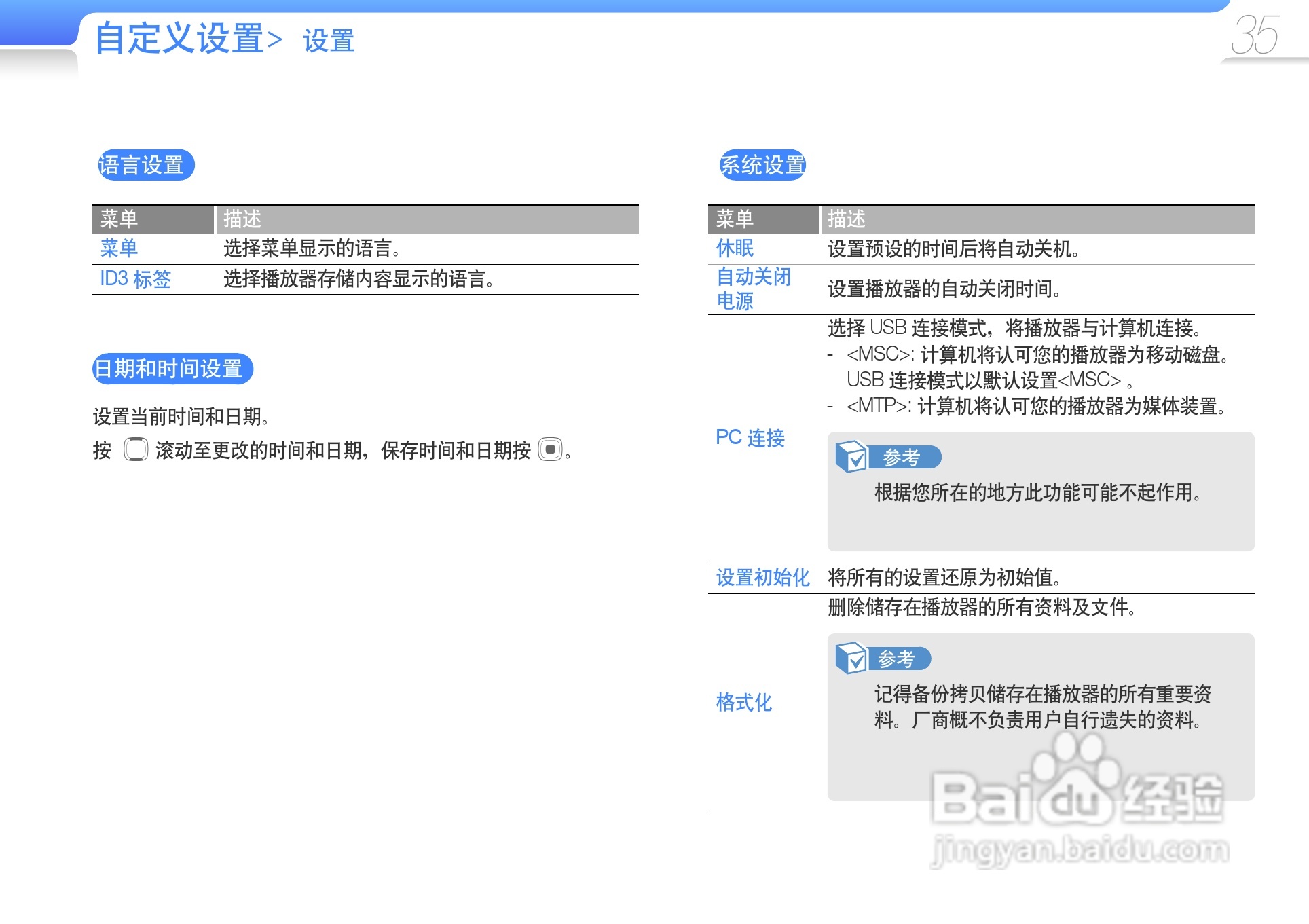Select the PC 连接 row
Image resolution: width=1309 pixels, height=924 pixels.
[750, 439]
